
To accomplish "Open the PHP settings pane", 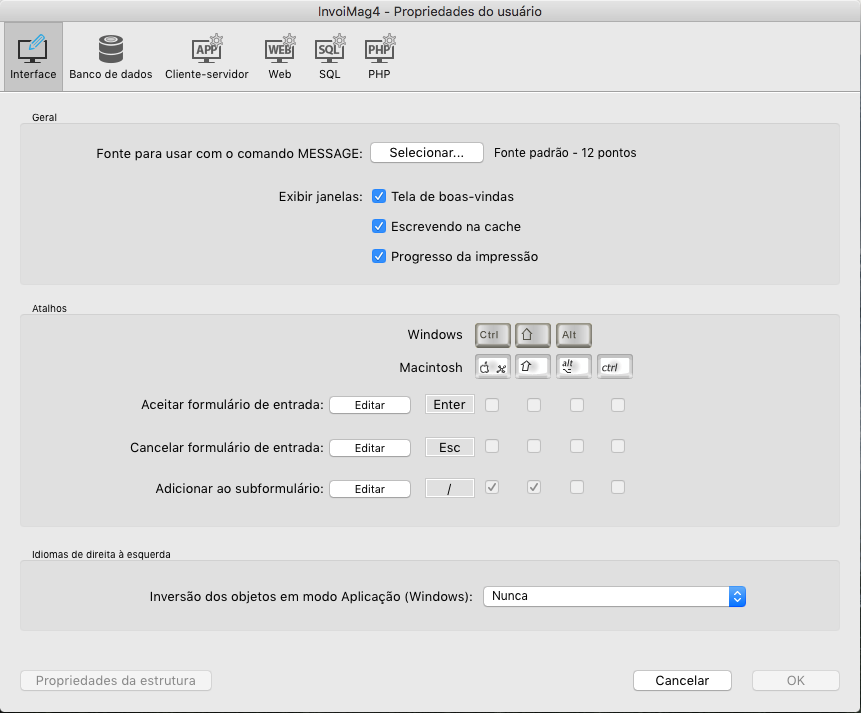I will [380, 57].
